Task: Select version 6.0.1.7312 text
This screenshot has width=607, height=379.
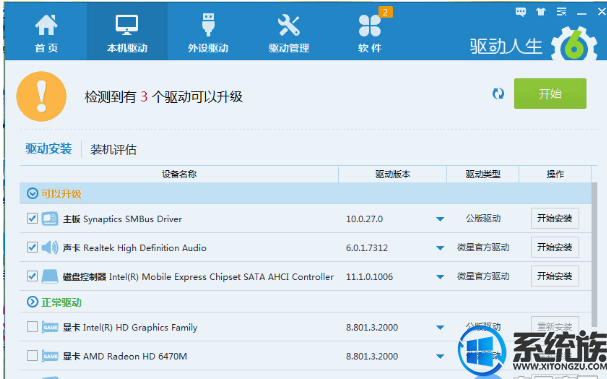Action: click(367, 248)
